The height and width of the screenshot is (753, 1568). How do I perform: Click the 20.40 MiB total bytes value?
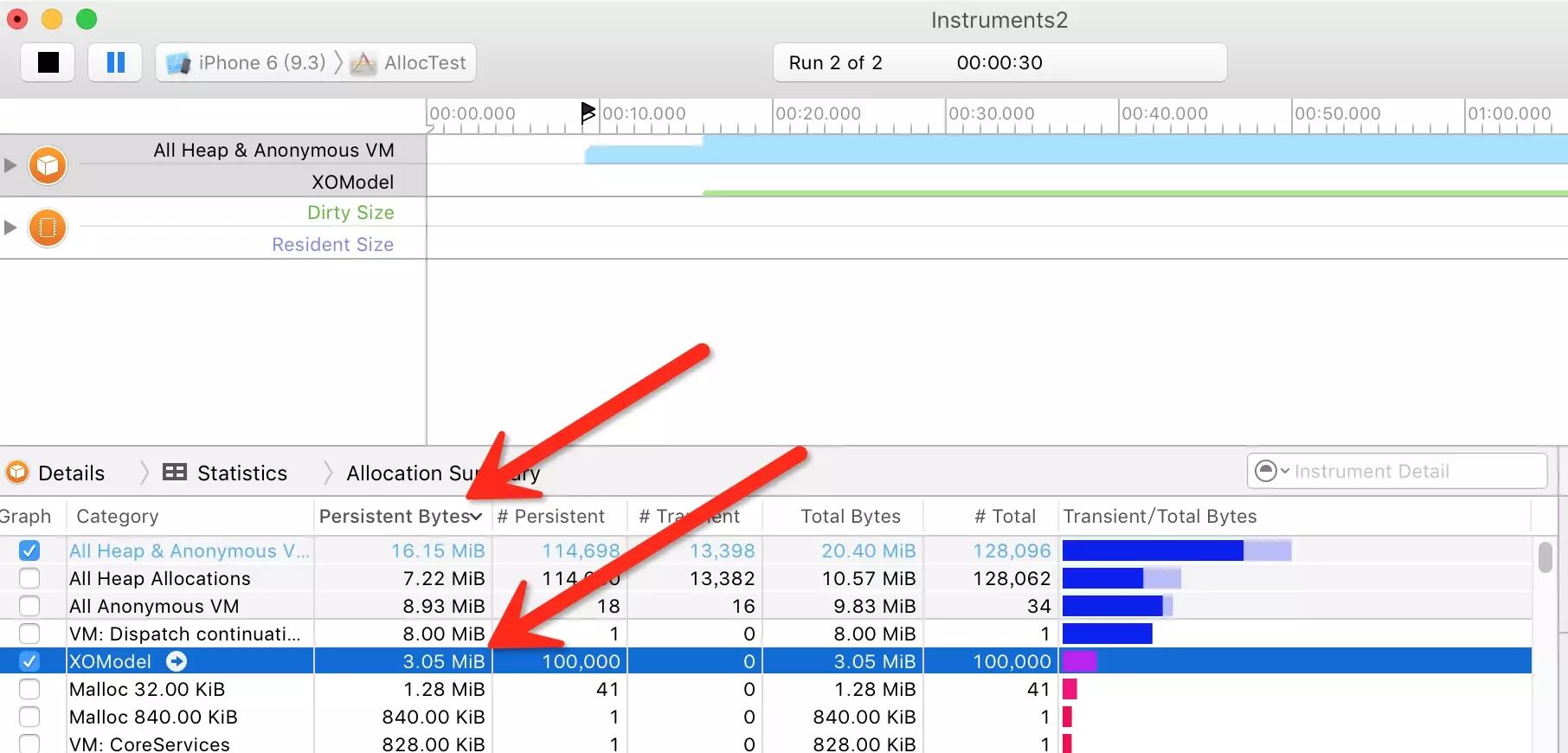(x=869, y=550)
